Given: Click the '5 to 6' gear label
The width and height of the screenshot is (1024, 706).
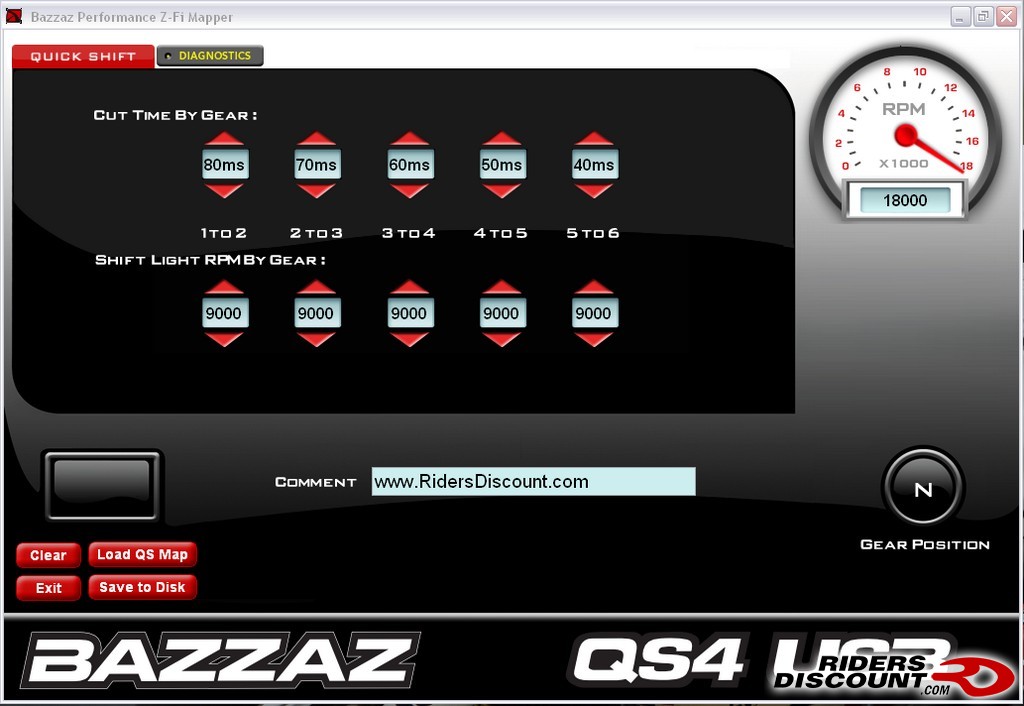Looking at the screenshot, I should (593, 233).
